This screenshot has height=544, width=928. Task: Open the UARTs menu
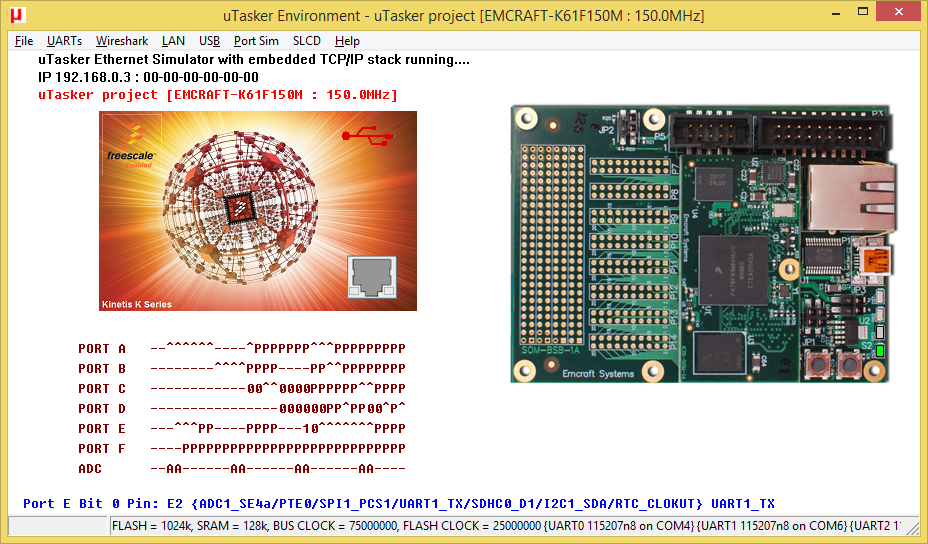[x=64, y=41]
